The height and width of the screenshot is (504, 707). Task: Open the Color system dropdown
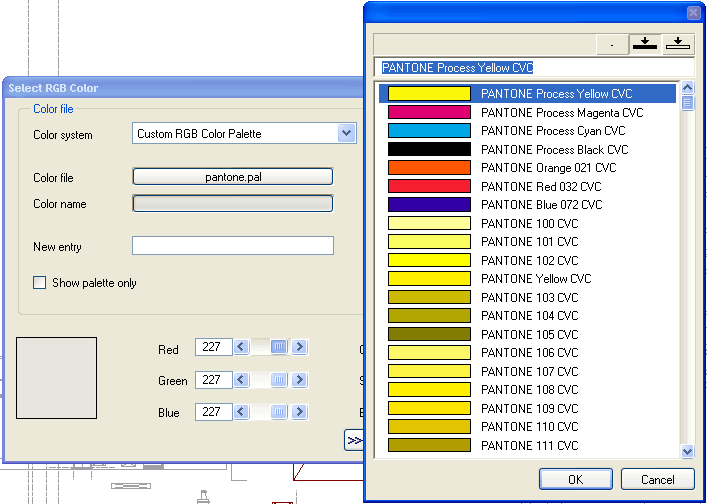click(x=244, y=133)
